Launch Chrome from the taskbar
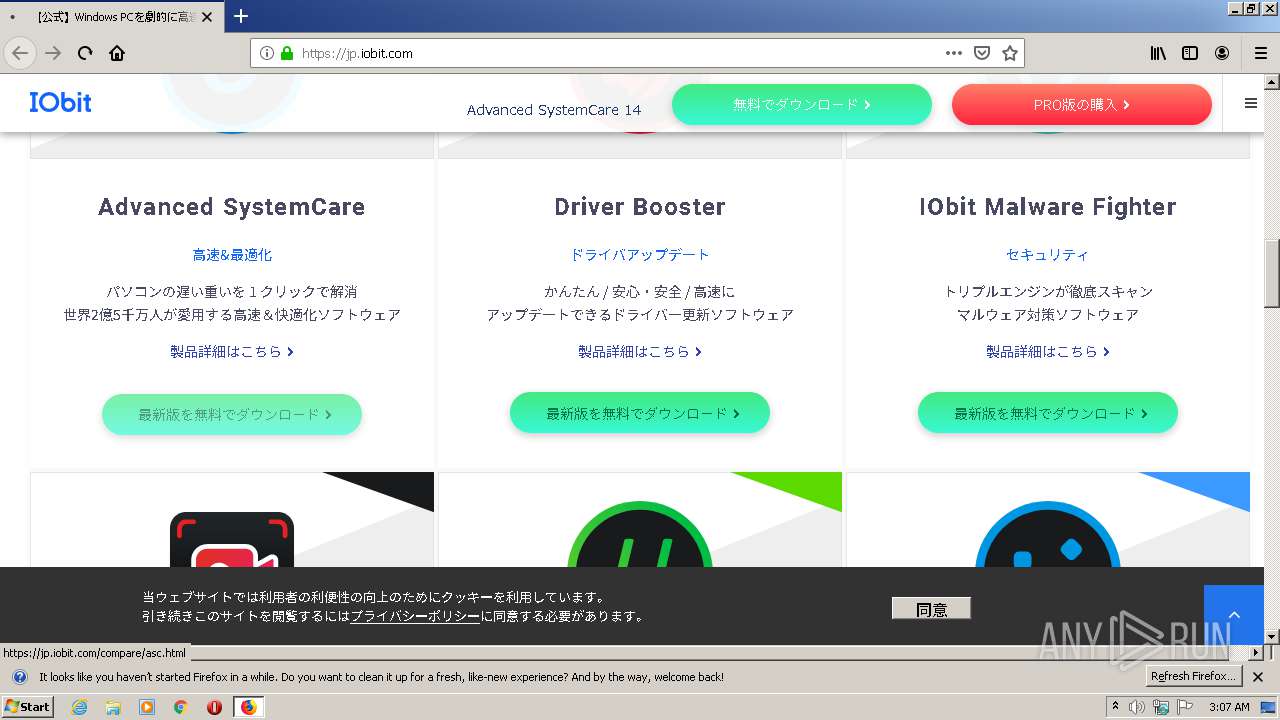Image resolution: width=1280 pixels, height=720 pixels. pos(180,707)
